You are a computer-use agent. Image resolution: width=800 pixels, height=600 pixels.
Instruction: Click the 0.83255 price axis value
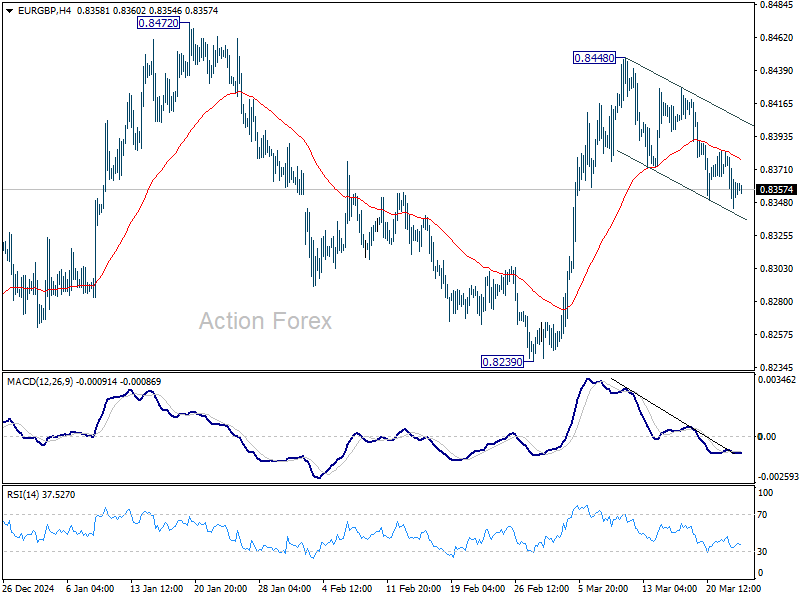(x=777, y=236)
